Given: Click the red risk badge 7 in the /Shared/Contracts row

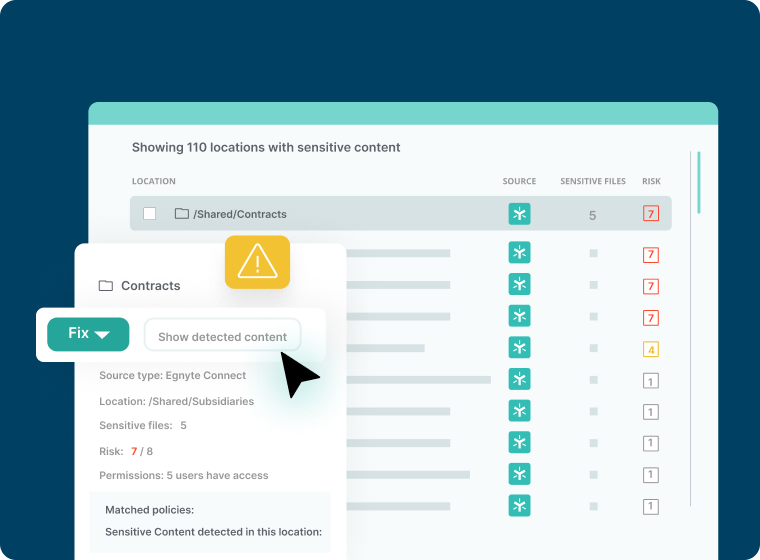Looking at the screenshot, I should tap(651, 214).
